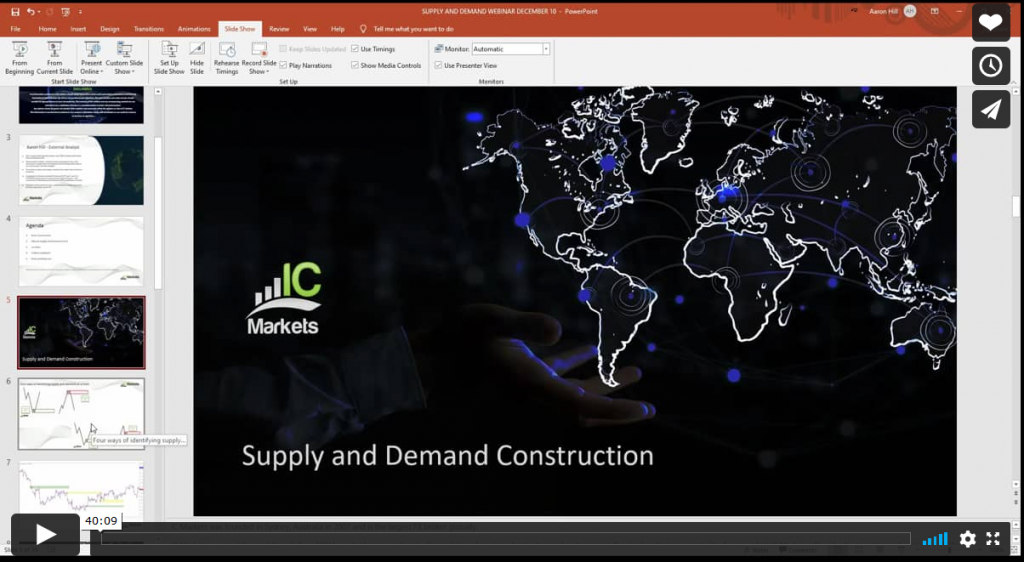Click Set Up Slide Show
This screenshot has width=1024, height=562.
click(x=169, y=58)
